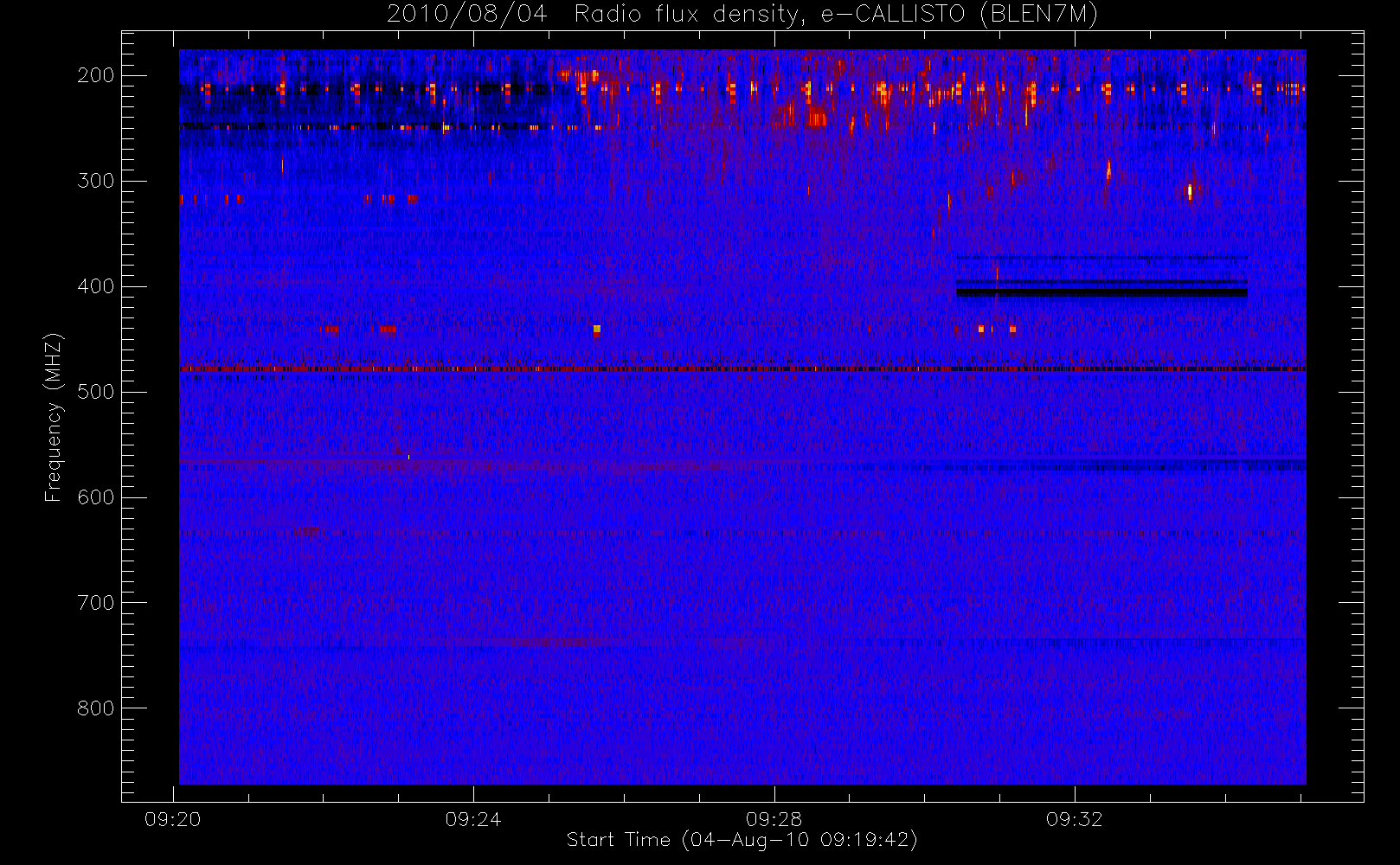Click the bright yellow burst spot near 300 MHz
Image resolution: width=1400 pixels, height=865 pixels.
coord(1190,191)
